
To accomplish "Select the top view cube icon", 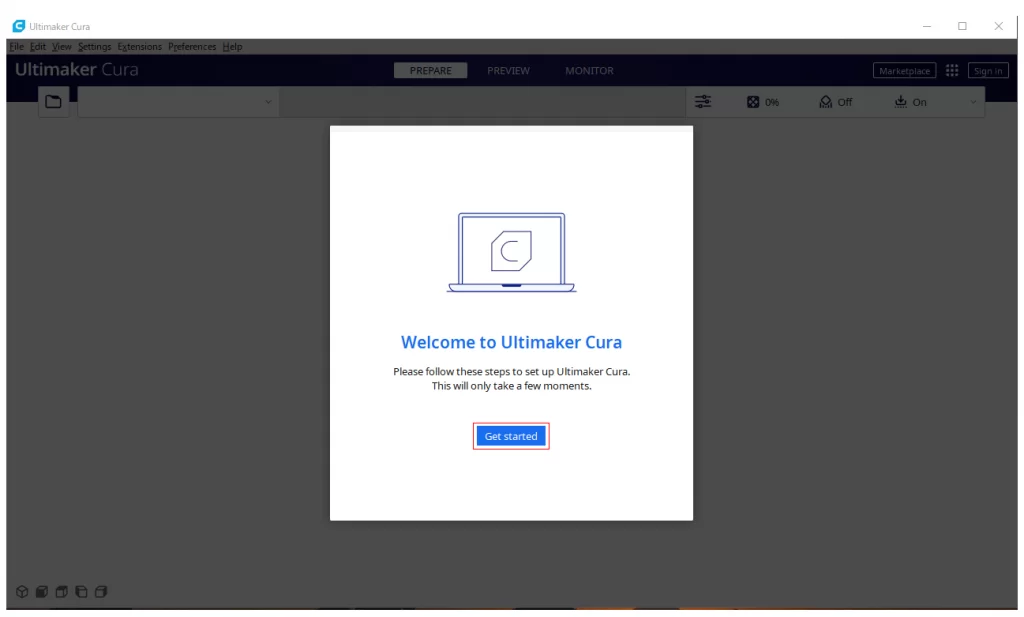I will click(x=61, y=592).
